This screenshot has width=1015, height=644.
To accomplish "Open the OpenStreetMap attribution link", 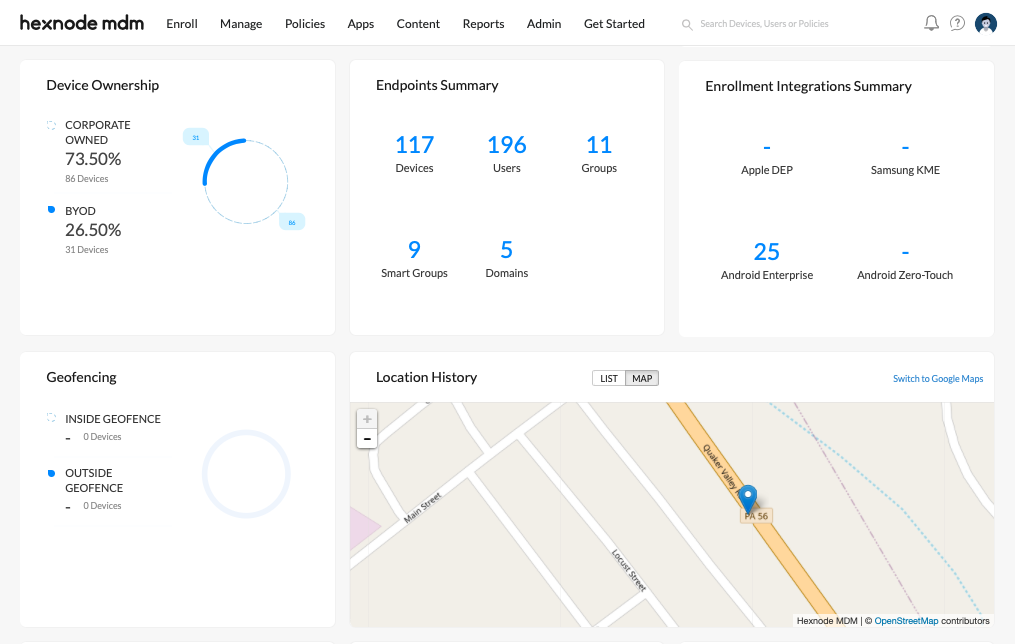I will click(906, 621).
